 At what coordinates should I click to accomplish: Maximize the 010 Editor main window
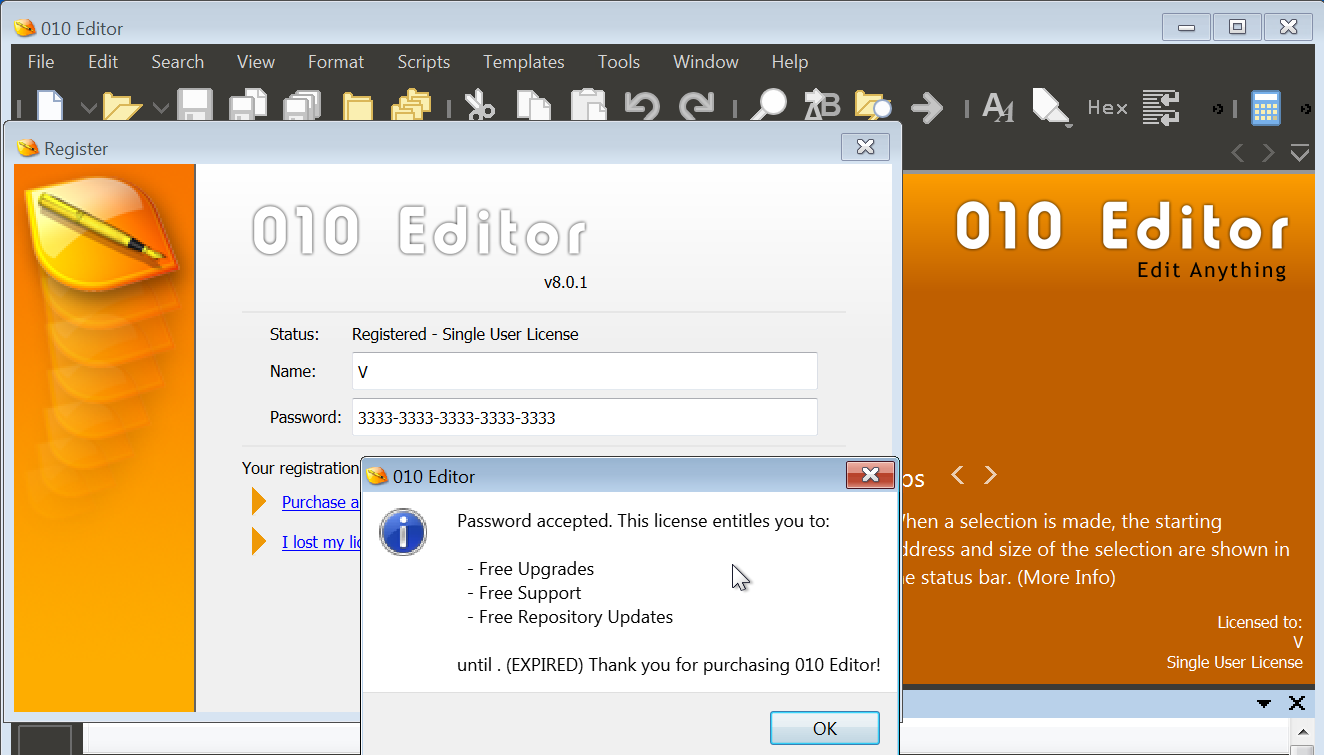pos(1238,27)
